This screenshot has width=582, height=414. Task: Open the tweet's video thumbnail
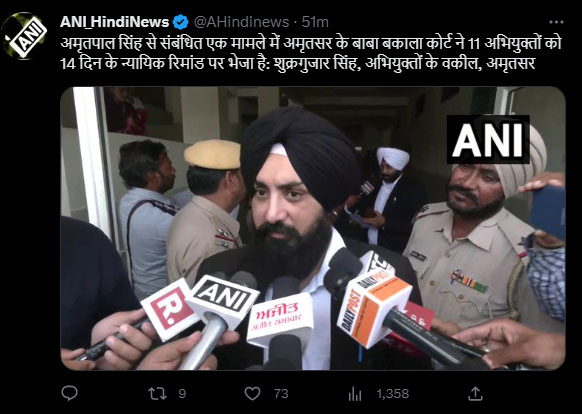[x=313, y=228]
